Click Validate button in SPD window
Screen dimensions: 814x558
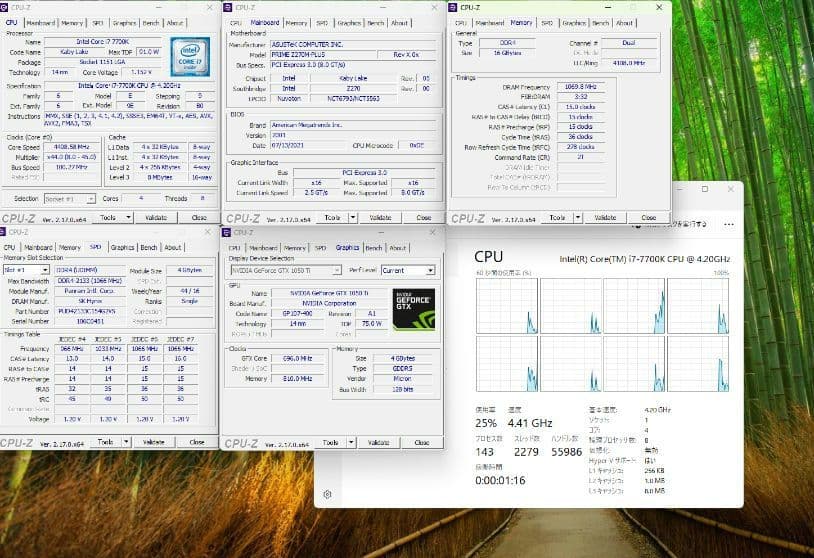coord(154,442)
